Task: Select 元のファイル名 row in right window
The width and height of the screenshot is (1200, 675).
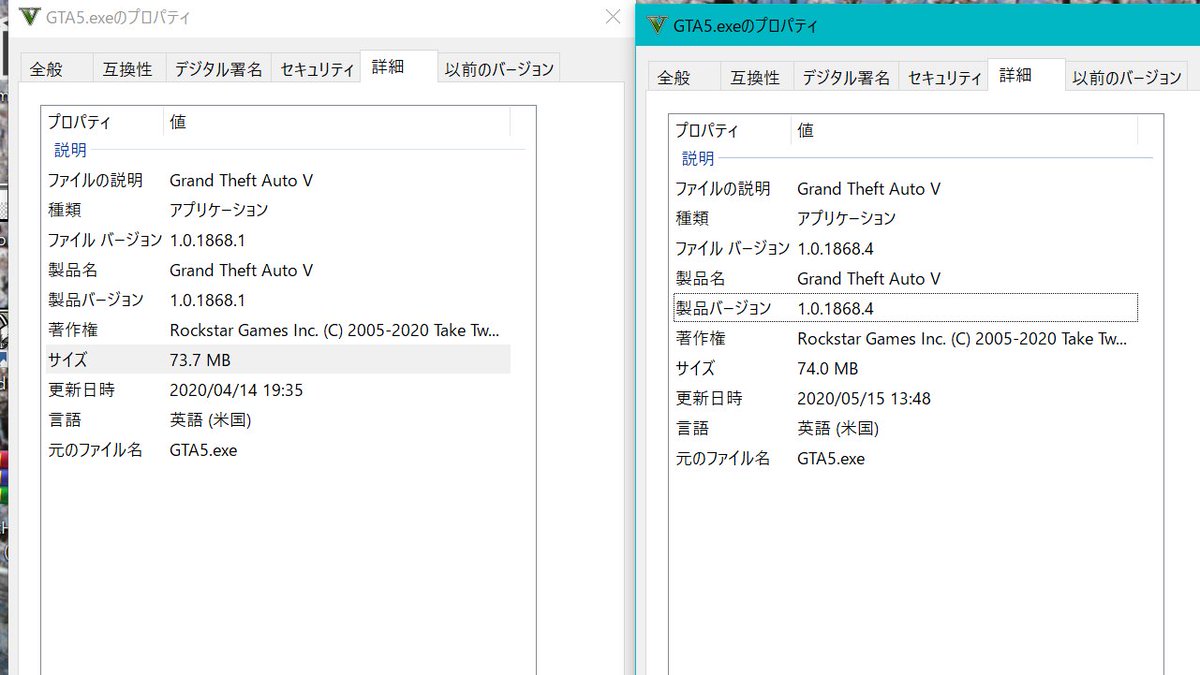Action: (905, 458)
